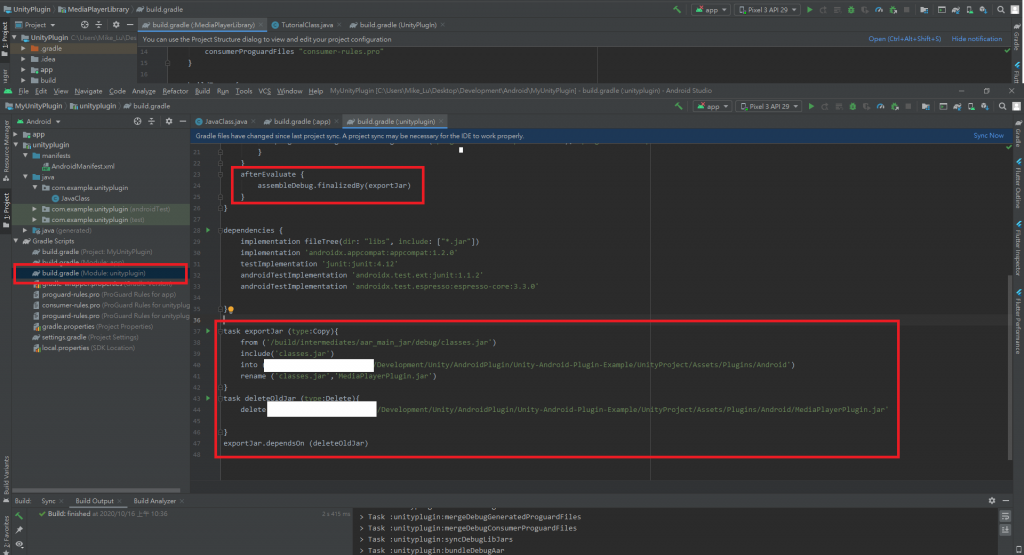Hide the project panel with minus icon
The image size is (1024, 555).
(x=183, y=121)
